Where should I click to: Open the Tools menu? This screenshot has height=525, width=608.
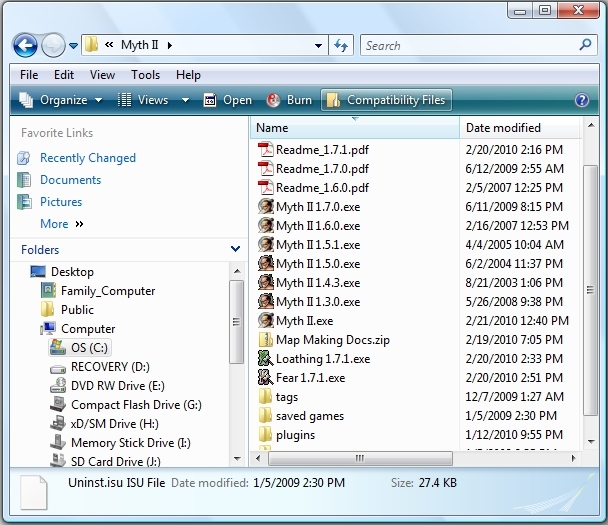point(145,74)
